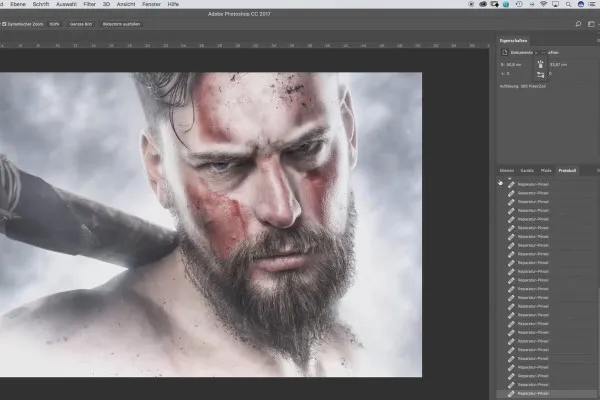Open Siri from the menu bar

tap(581, 4)
